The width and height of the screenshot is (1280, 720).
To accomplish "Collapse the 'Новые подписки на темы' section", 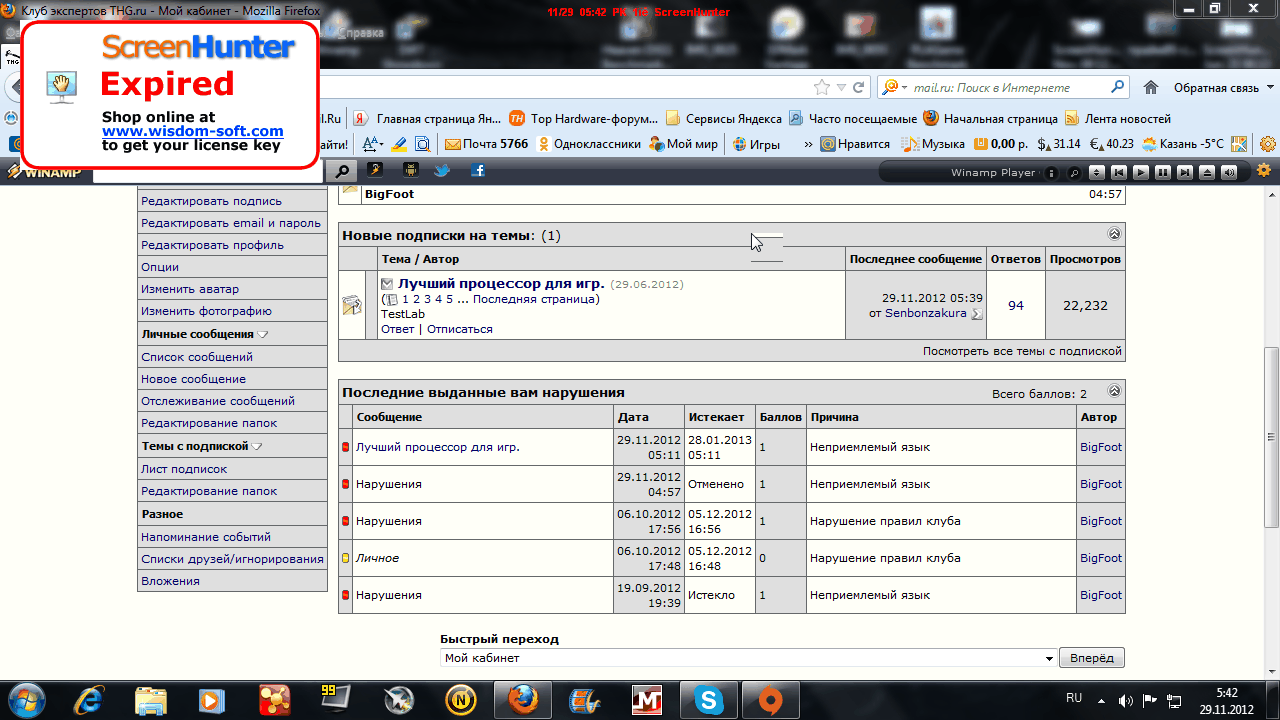I will pos(1114,234).
